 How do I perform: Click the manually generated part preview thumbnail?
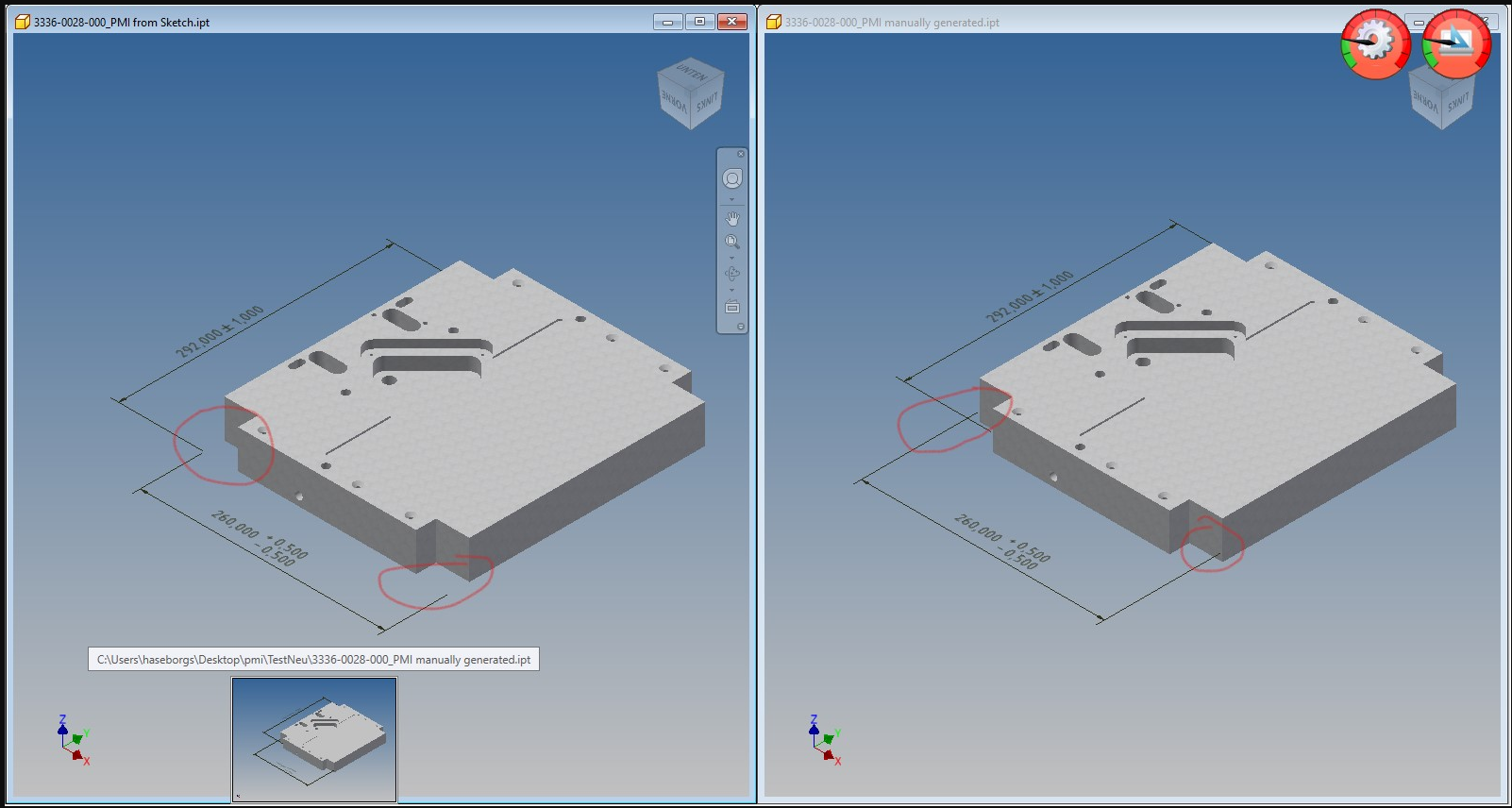pyautogui.click(x=314, y=740)
